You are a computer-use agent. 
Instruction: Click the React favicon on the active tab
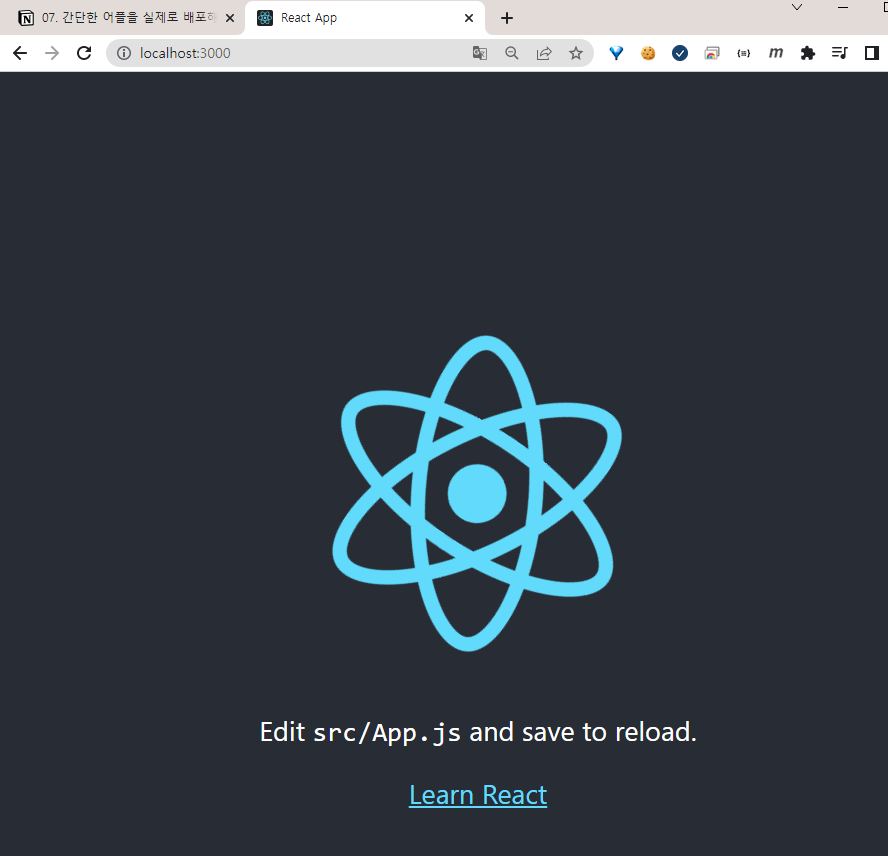[x=265, y=18]
